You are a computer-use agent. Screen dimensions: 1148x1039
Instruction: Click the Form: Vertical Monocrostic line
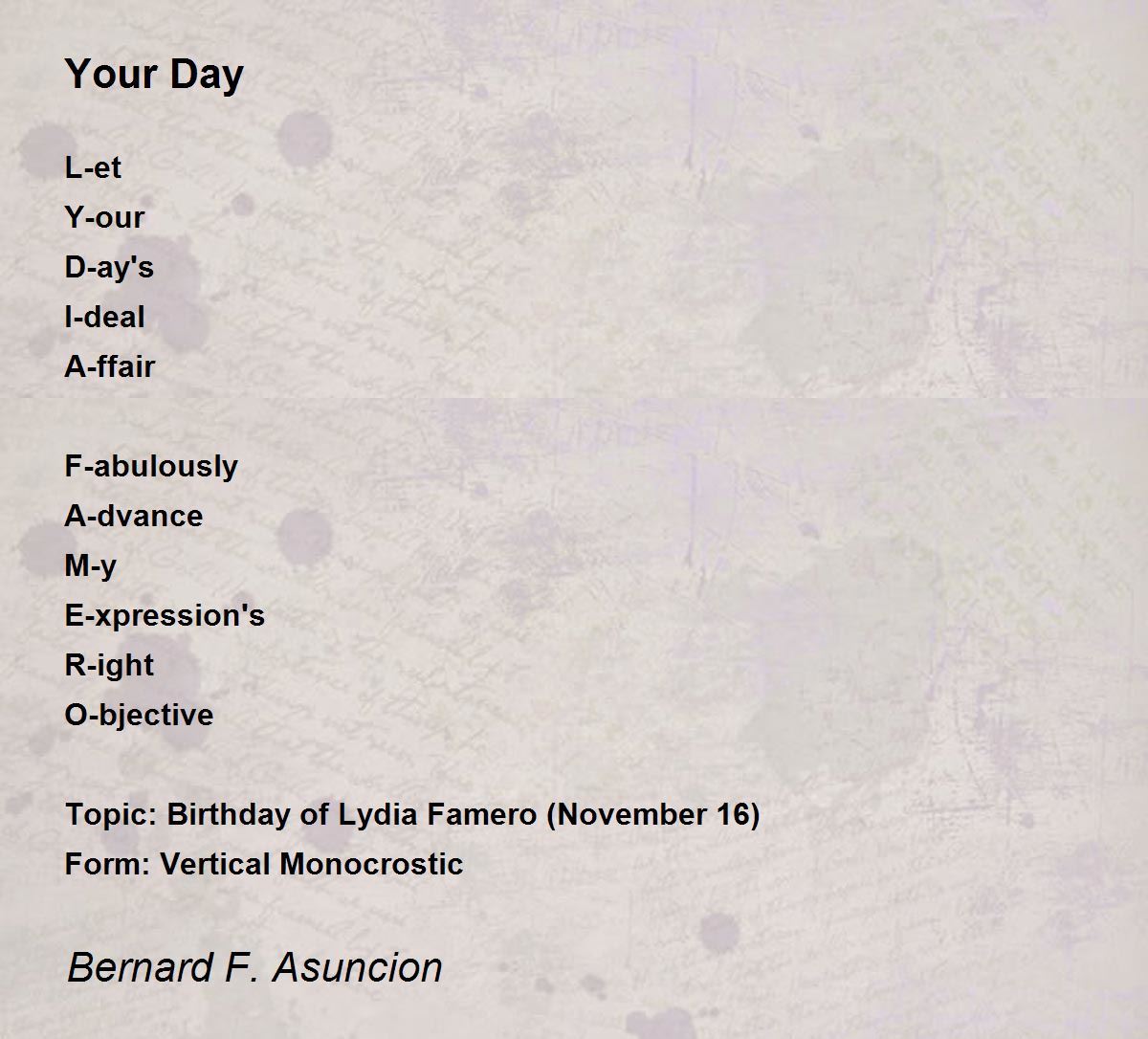click(x=264, y=864)
